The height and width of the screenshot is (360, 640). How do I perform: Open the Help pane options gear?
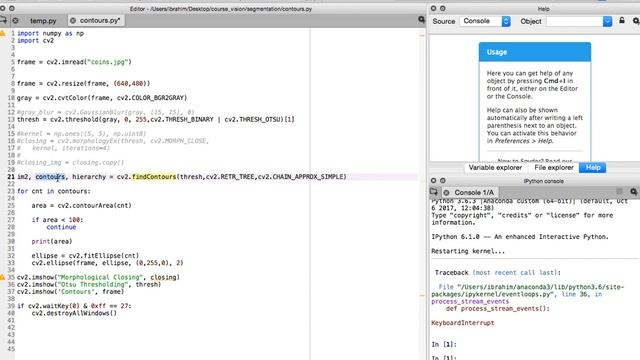click(636, 21)
